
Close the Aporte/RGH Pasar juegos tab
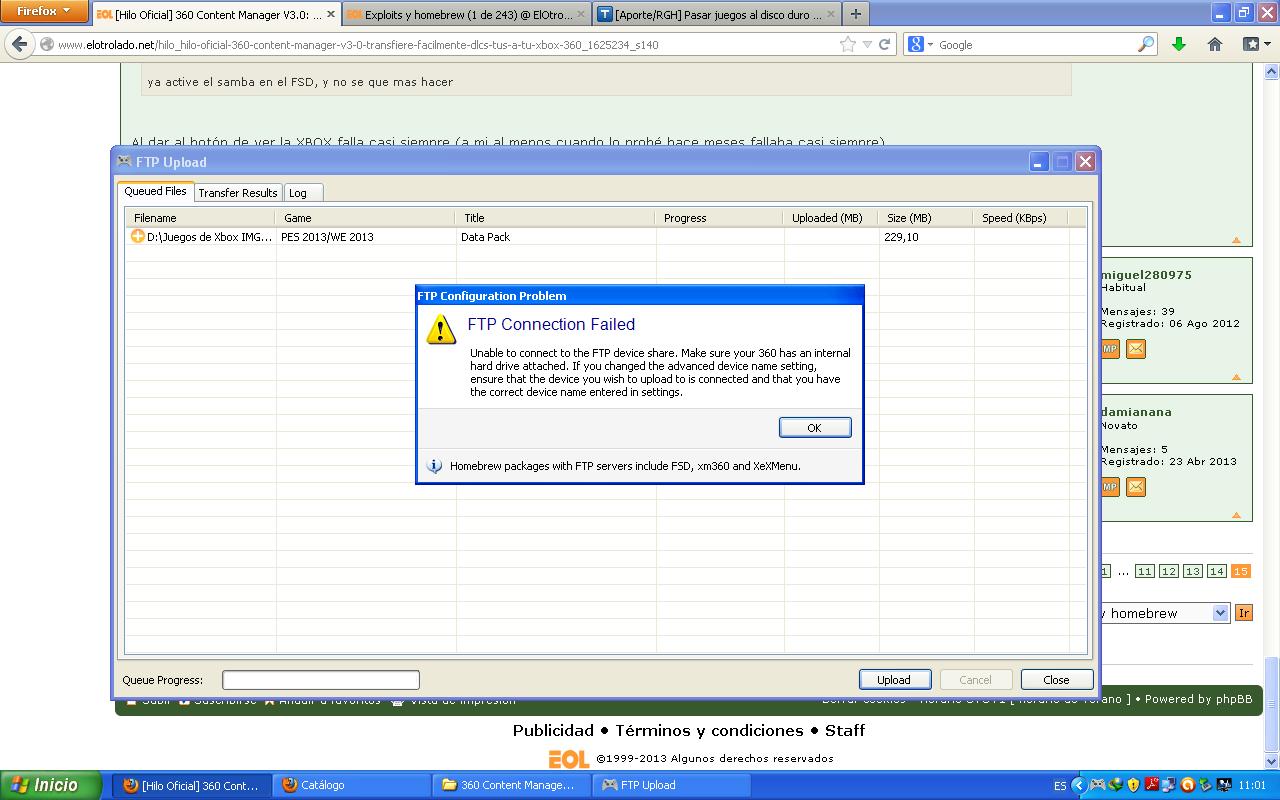tap(831, 15)
